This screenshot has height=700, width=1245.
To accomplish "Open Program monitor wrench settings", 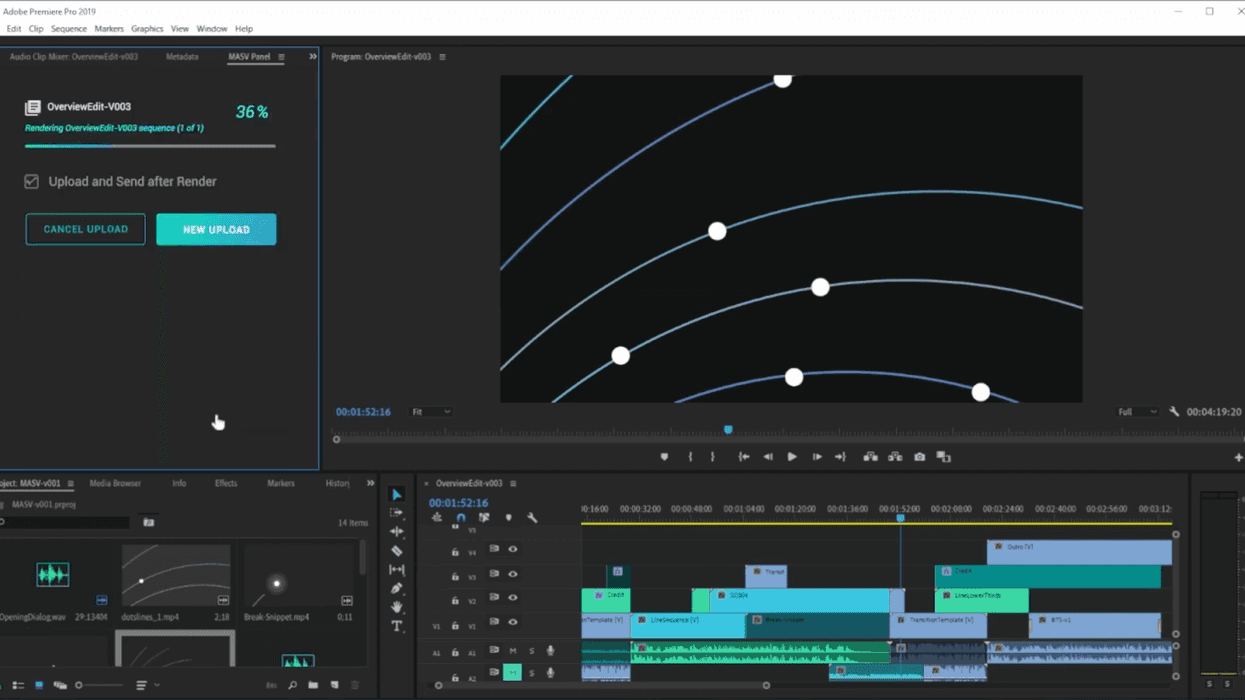I will click(1175, 412).
